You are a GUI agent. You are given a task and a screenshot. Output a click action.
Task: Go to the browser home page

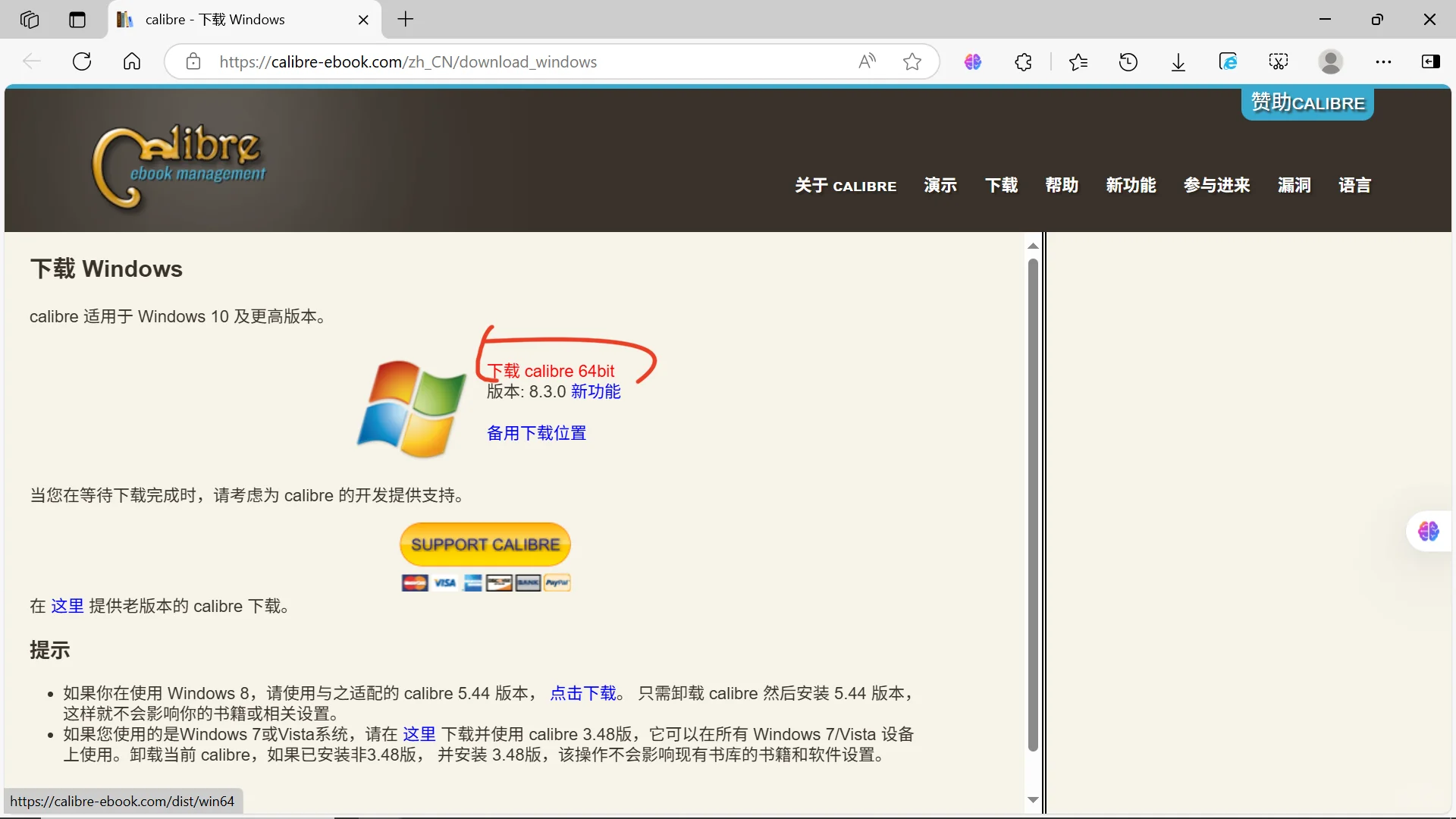pos(132,61)
